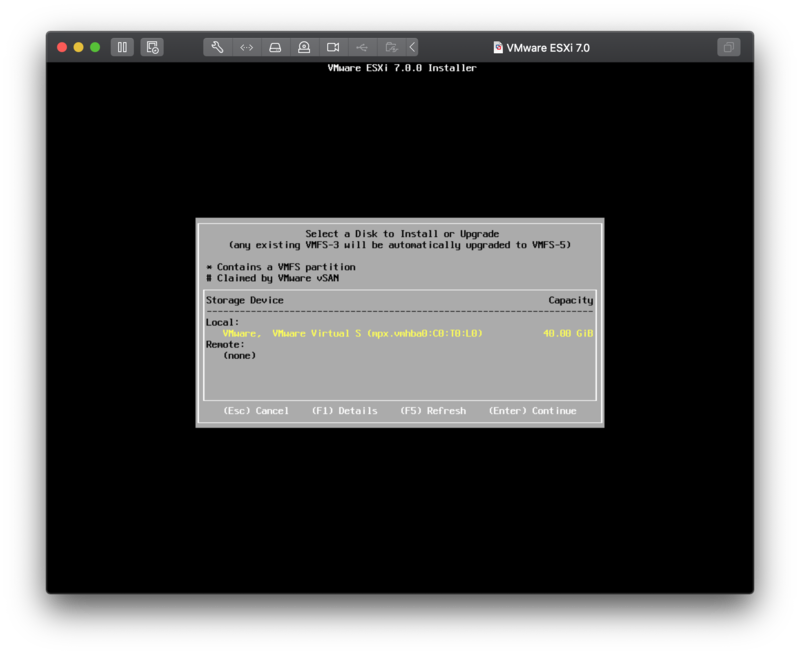The height and width of the screenshot is (655, 800).
Task: Click the CD/DVD drive icon
Action: pyautogui.click(x=304, y=47)
